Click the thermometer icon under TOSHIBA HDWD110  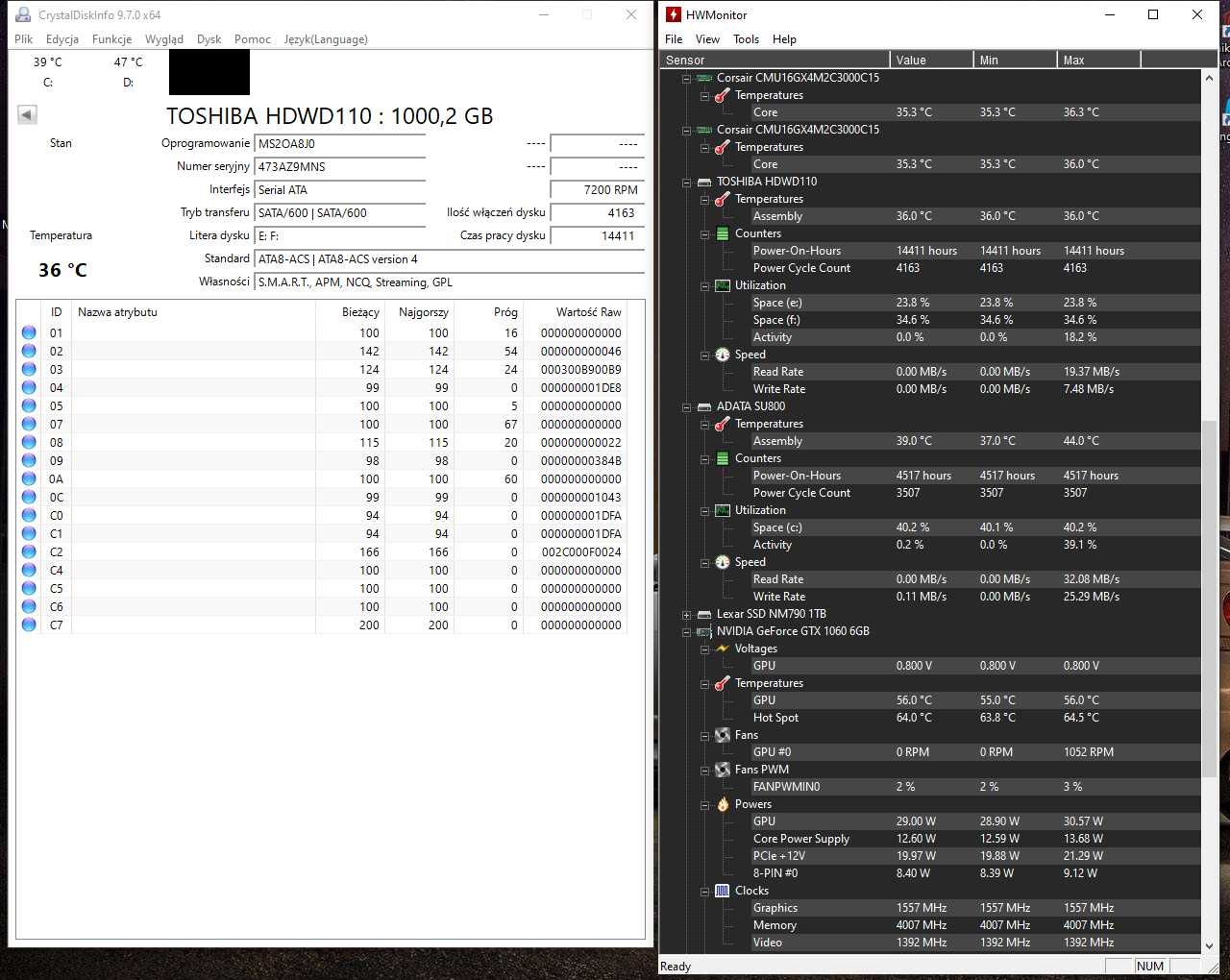[x=722, y=199]
